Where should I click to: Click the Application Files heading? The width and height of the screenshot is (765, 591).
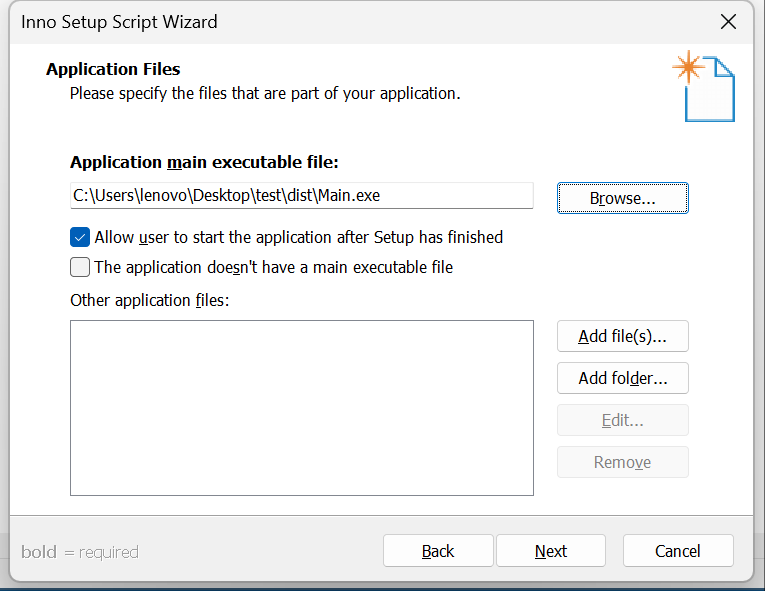(113, 69)
